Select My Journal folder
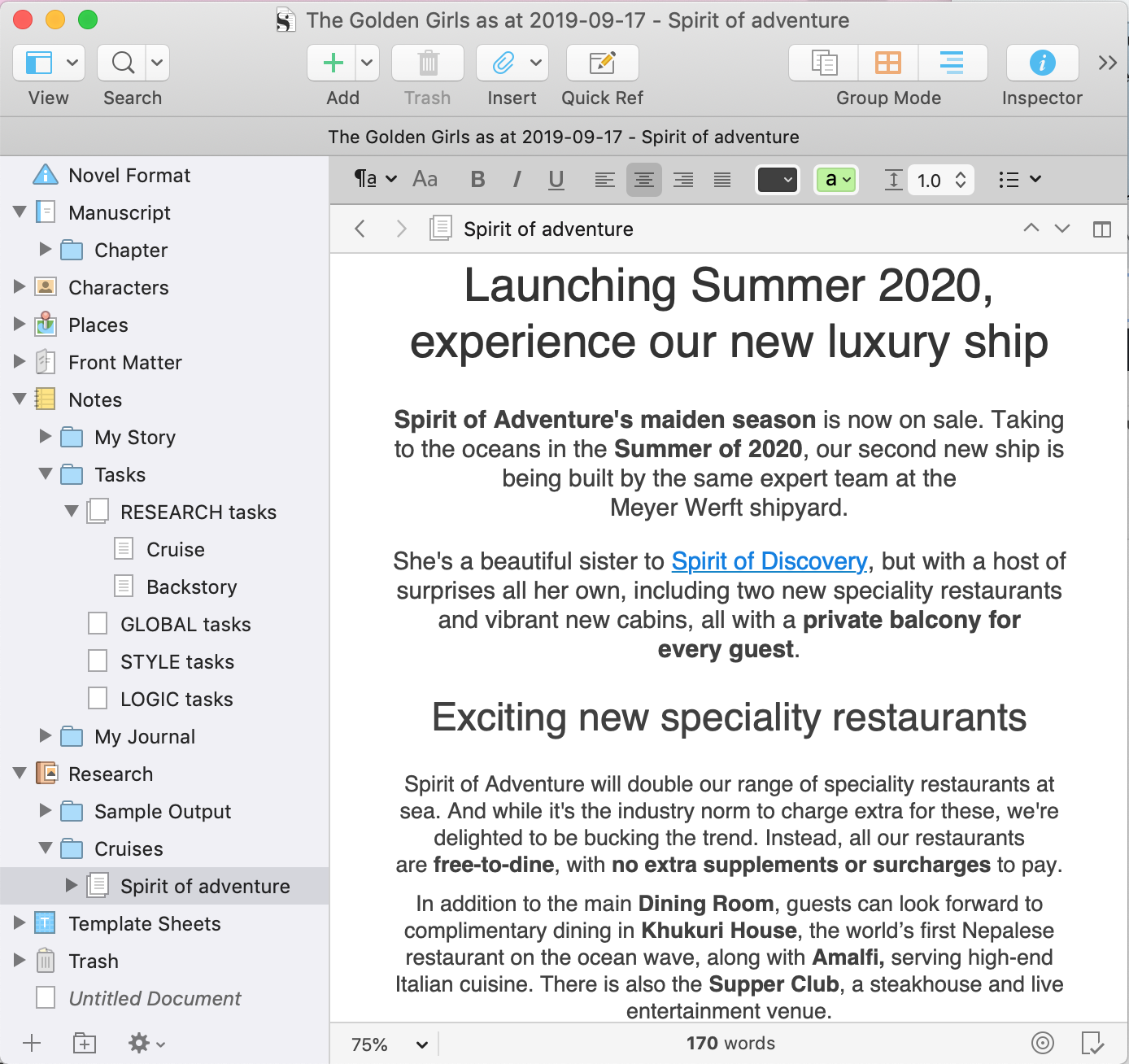 145,737
